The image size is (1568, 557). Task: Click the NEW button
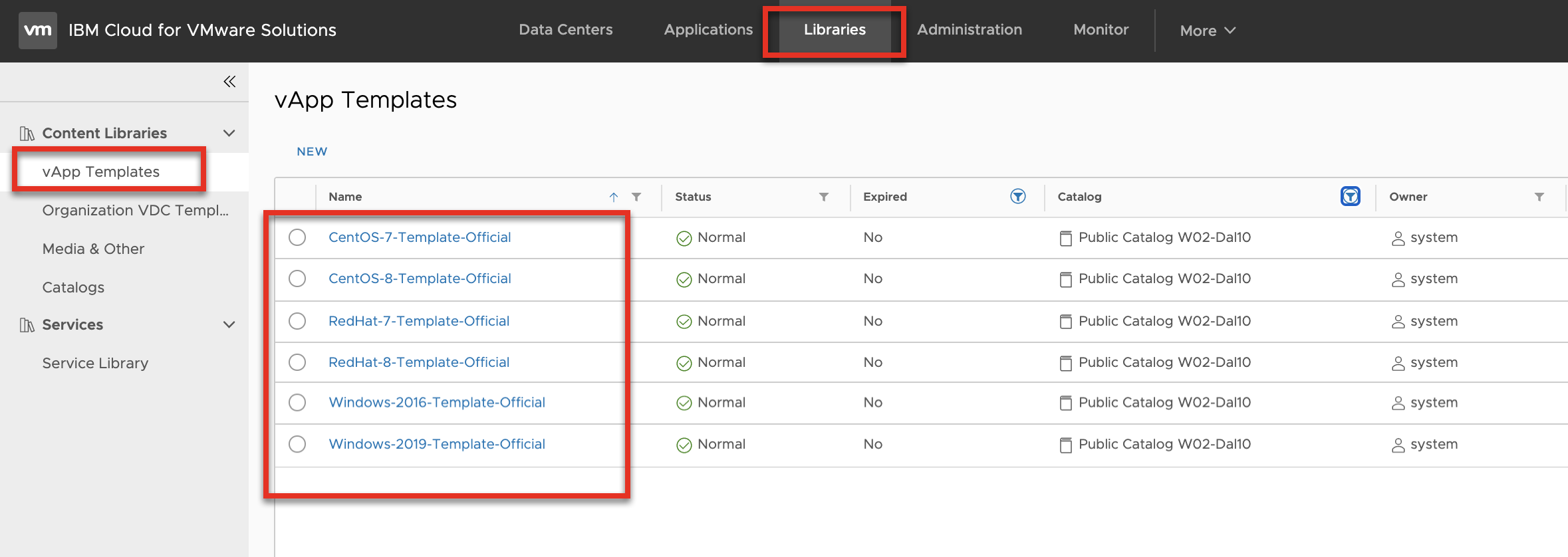312,152
